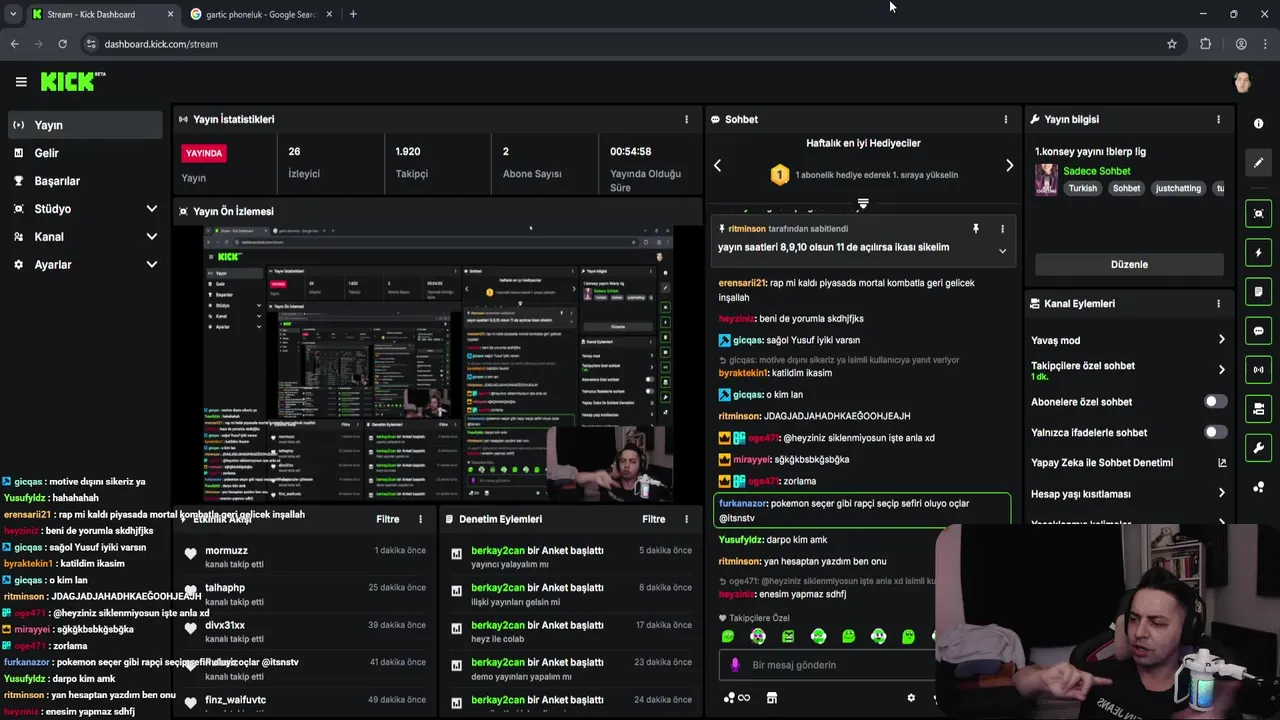Image resolution: width=1280 pixels, height=720 pixels.
Task: Open the Sohbet panel options menu
Action: [1006, 119]
